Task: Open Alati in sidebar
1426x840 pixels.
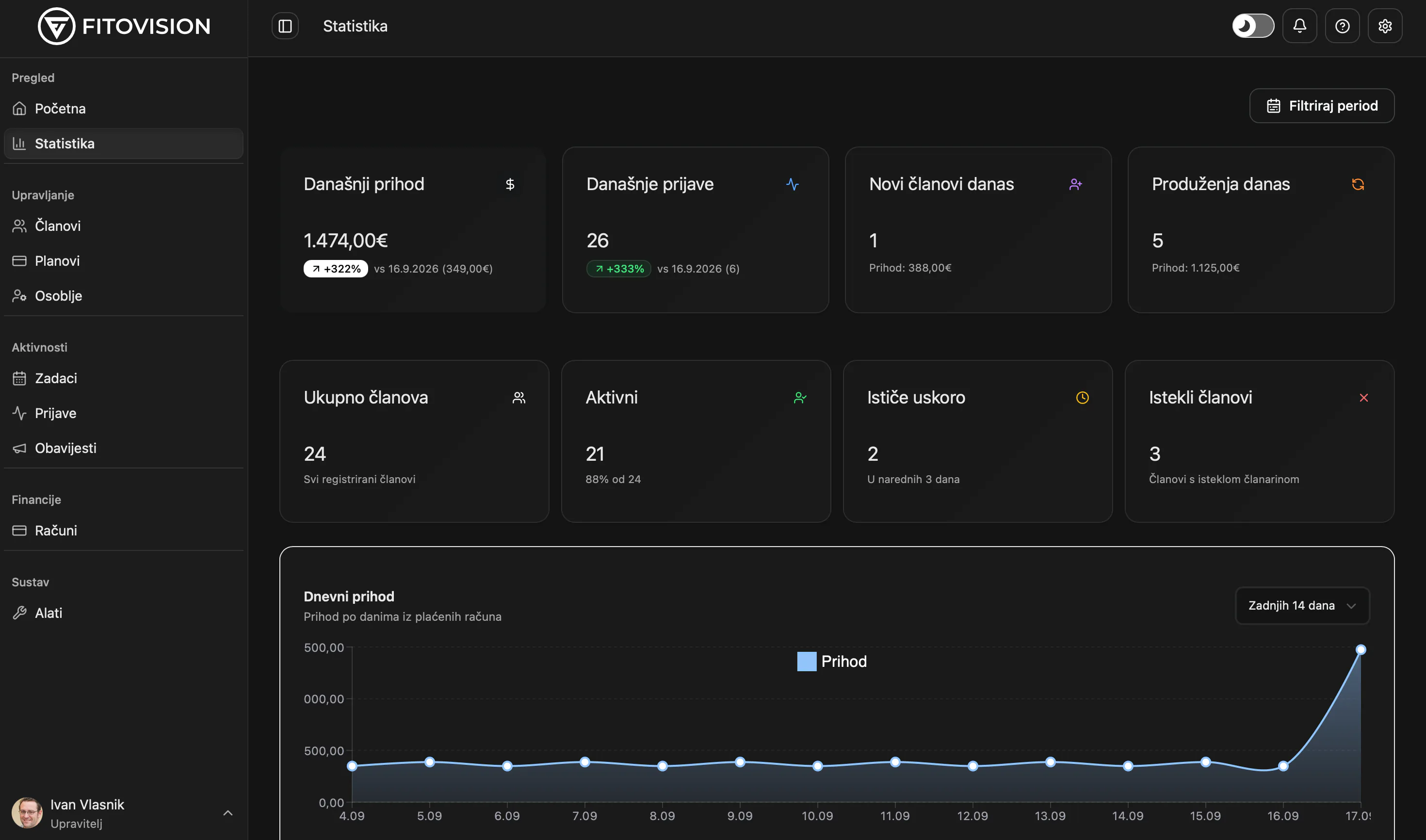Action: coord(123,613)
